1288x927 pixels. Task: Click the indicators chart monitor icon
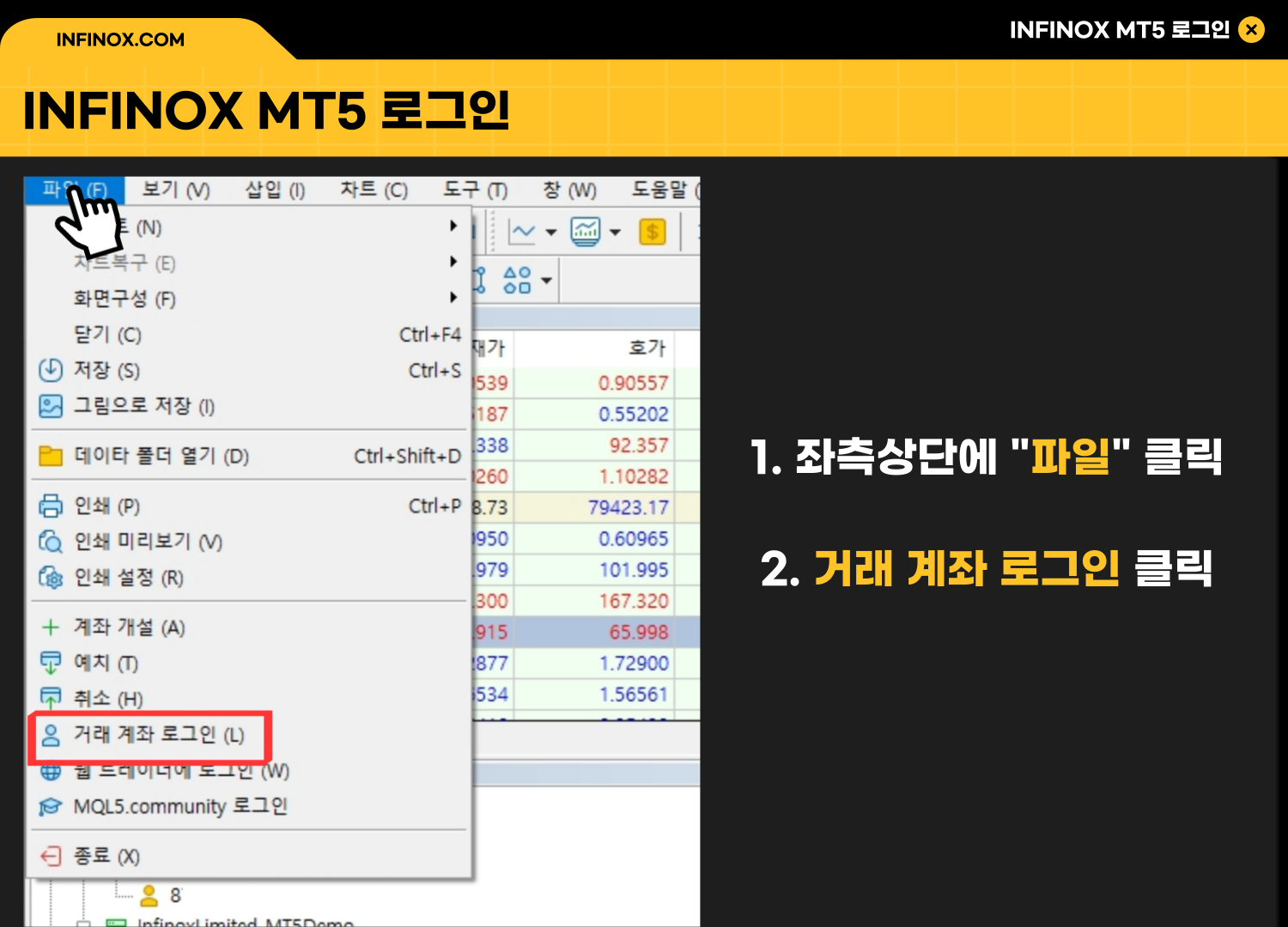(x=586, y=232)
